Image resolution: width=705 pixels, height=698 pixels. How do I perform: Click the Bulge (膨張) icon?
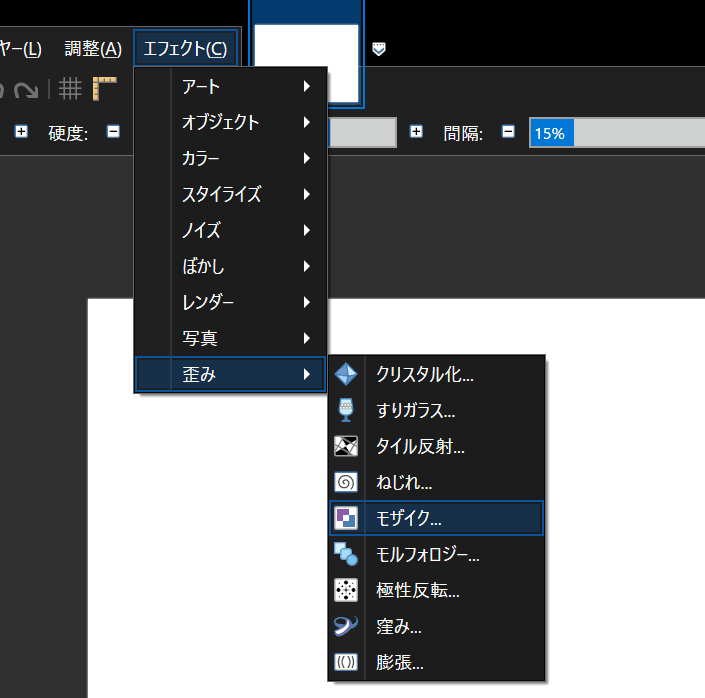(346, 662)
